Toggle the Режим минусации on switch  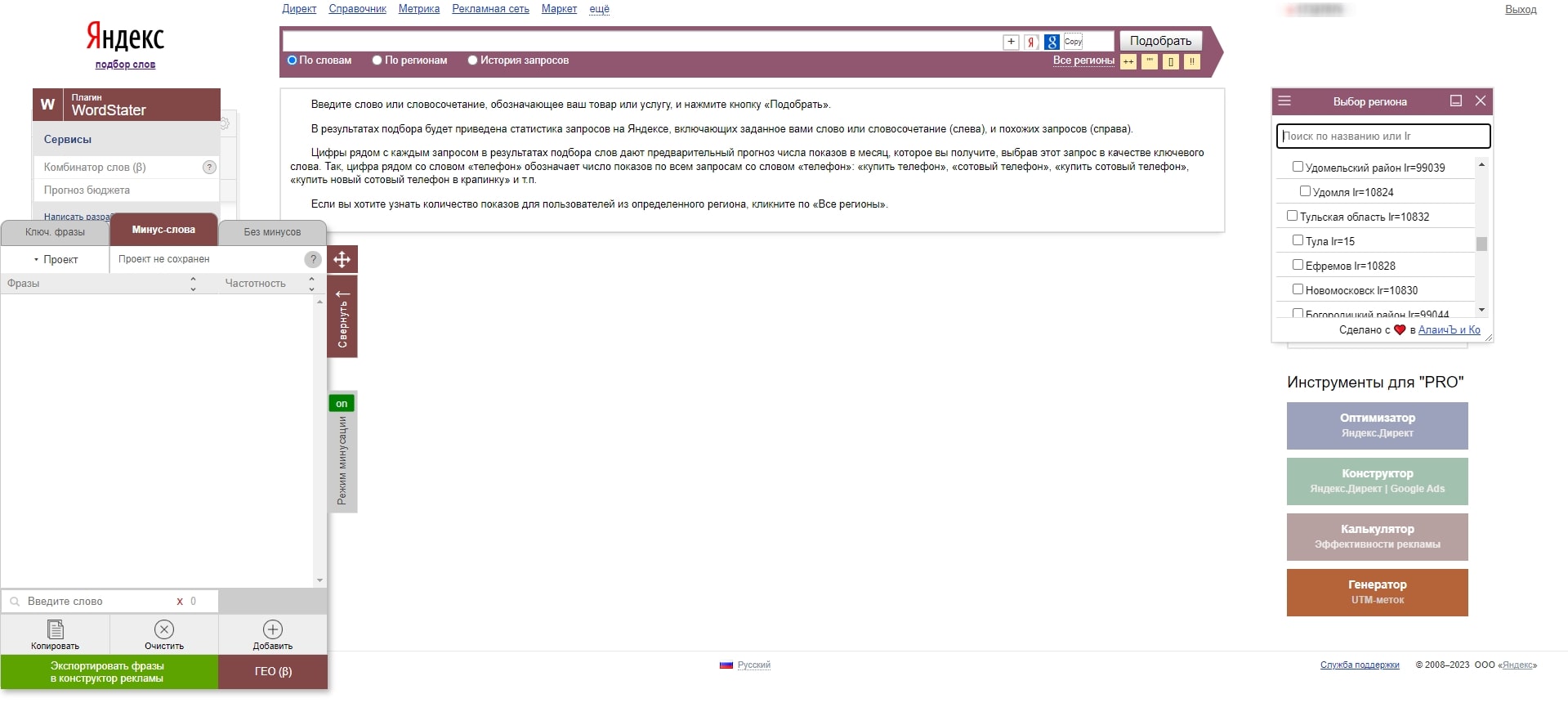coord(342,404)
